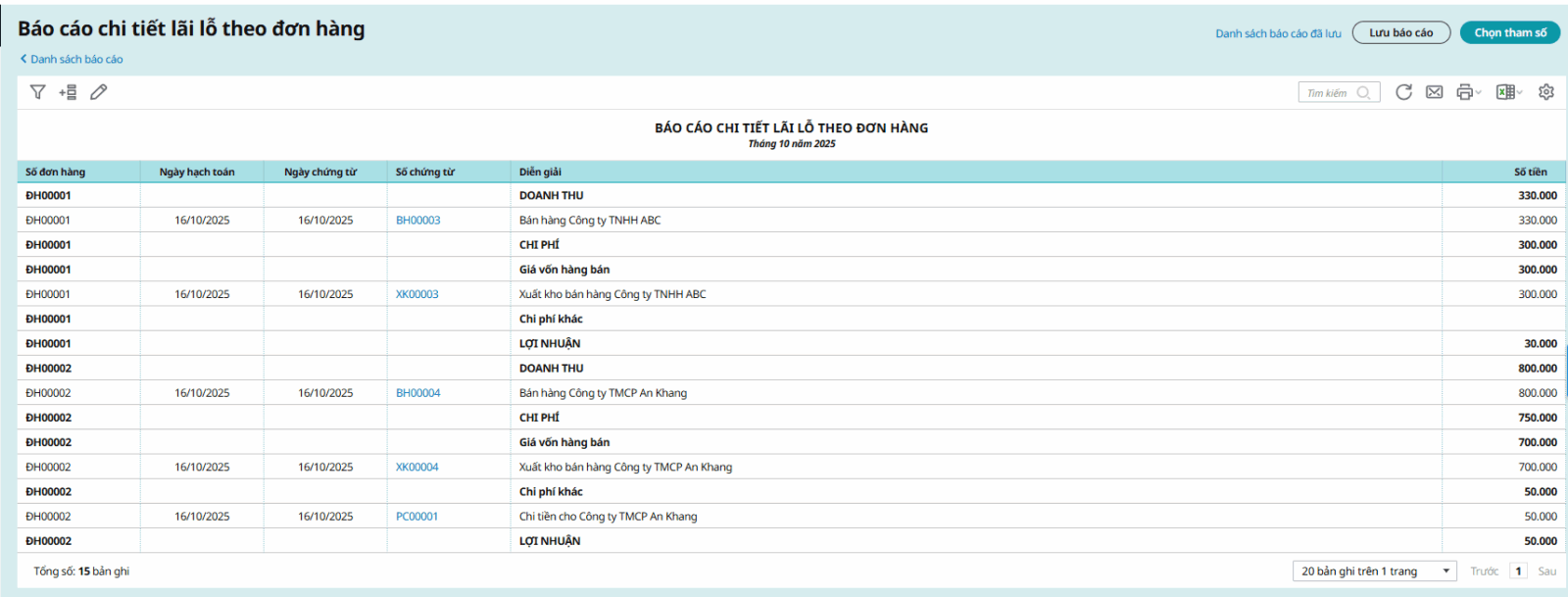This screenshot has height=597, width=1568.
Task: Export report with Excel icon
Action: pos(1504,92)
